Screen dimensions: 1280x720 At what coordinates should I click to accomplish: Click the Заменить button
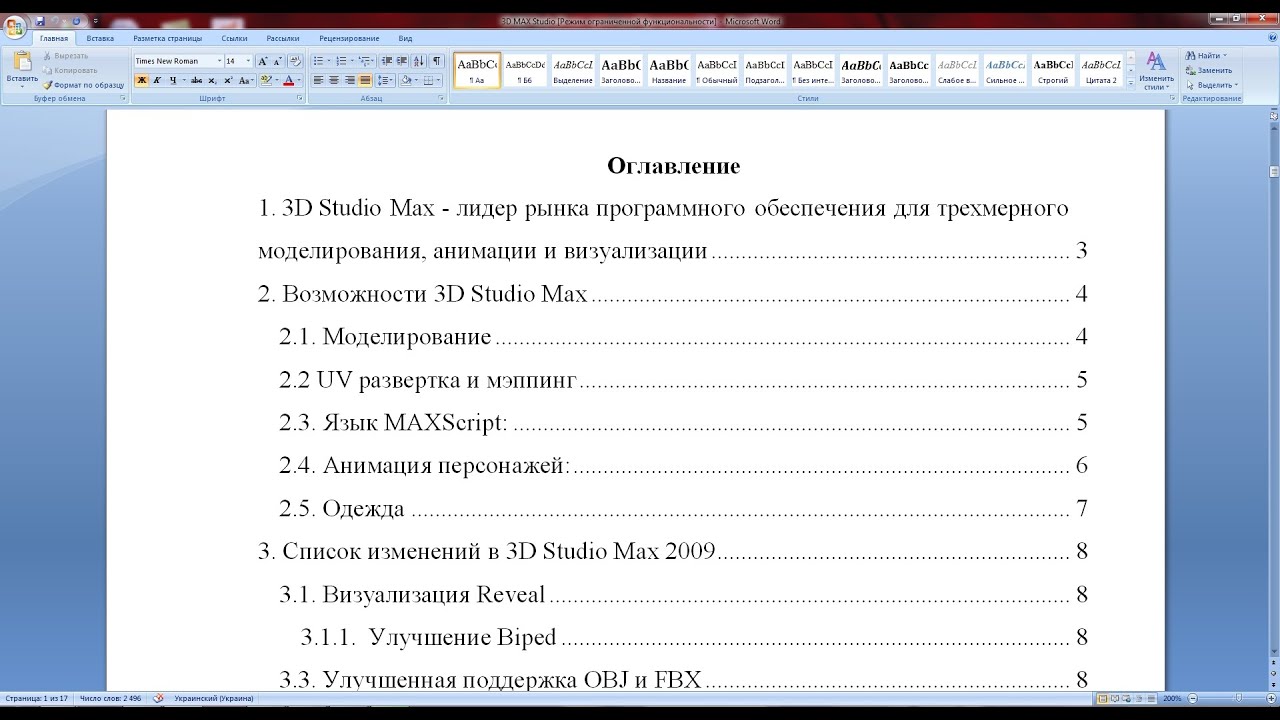coord(1213,70)
